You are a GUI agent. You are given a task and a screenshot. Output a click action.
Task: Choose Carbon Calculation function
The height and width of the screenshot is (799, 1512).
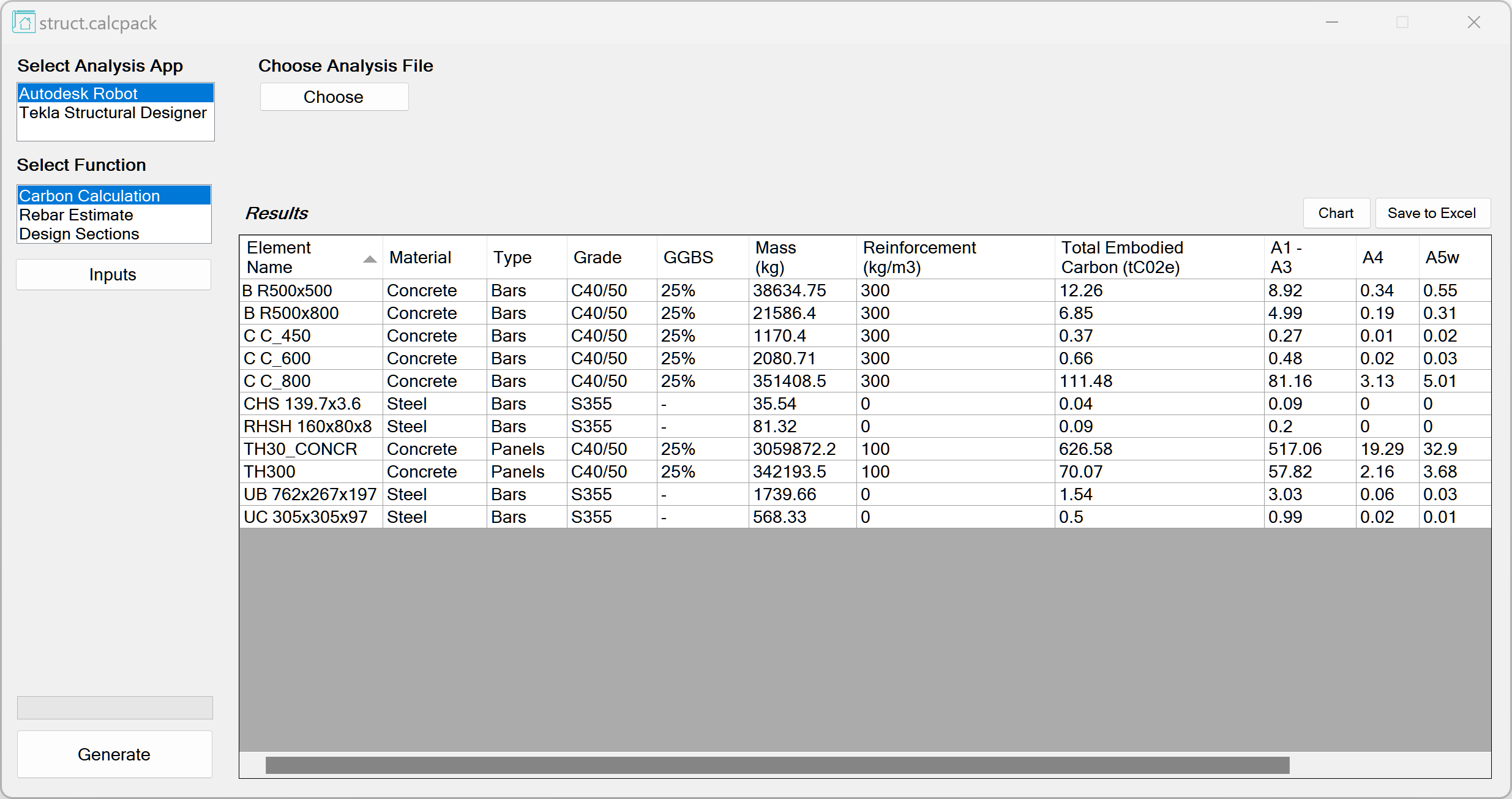[114, 196]
